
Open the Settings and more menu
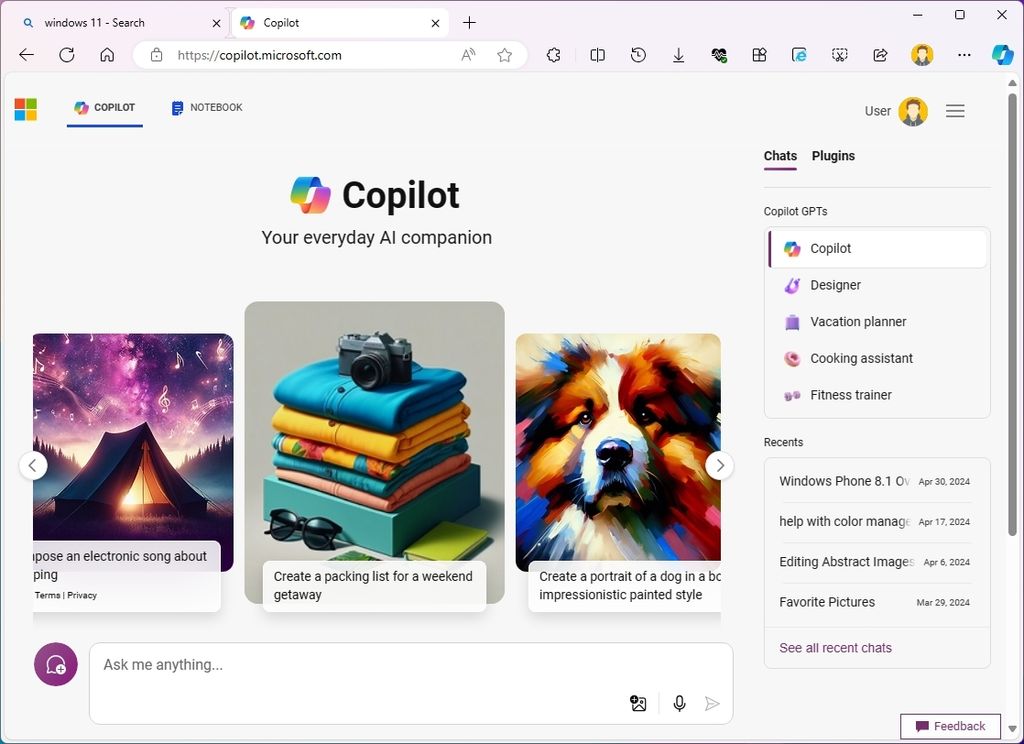963,55
